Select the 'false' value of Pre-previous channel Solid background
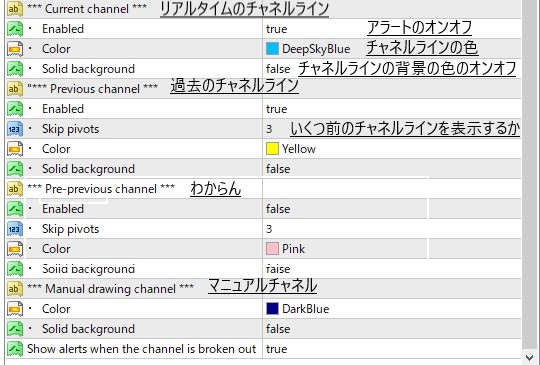 [x=278, y=269]
